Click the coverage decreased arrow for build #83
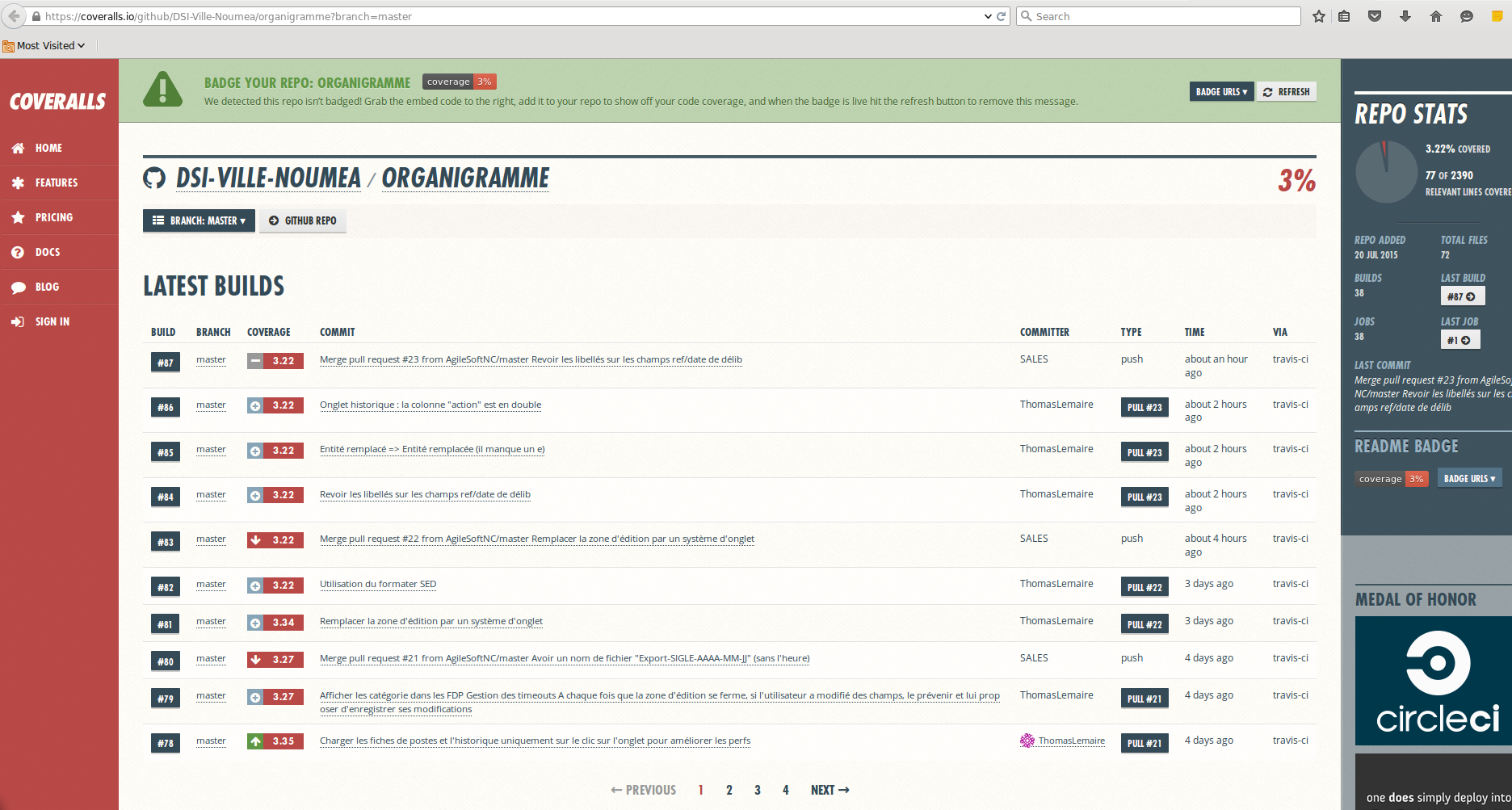The height and width of the screenshot is (810, 1512). pos(255,540)
